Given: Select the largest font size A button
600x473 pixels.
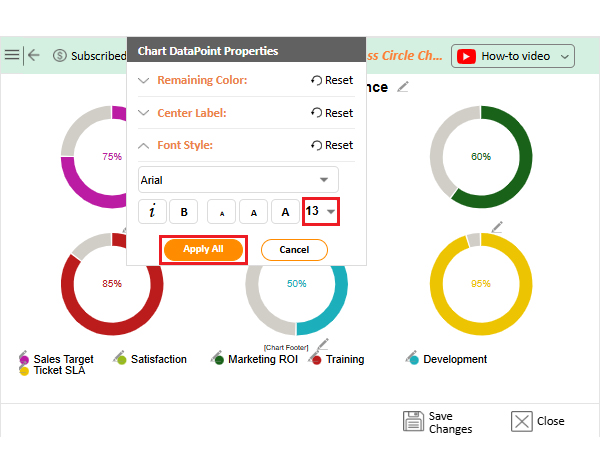Looking at the screenshot, I should coord(285,211).
